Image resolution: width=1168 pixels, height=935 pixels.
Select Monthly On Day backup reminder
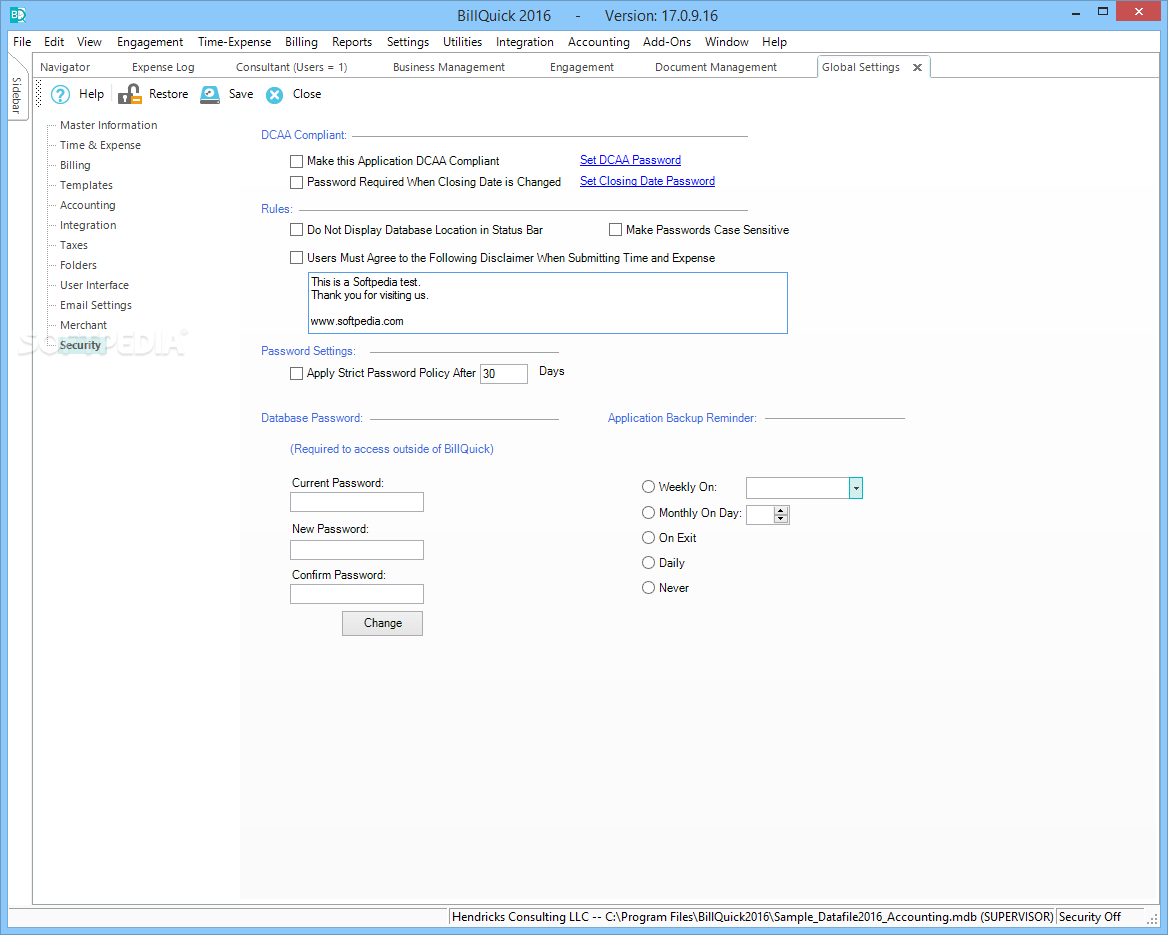648,513
